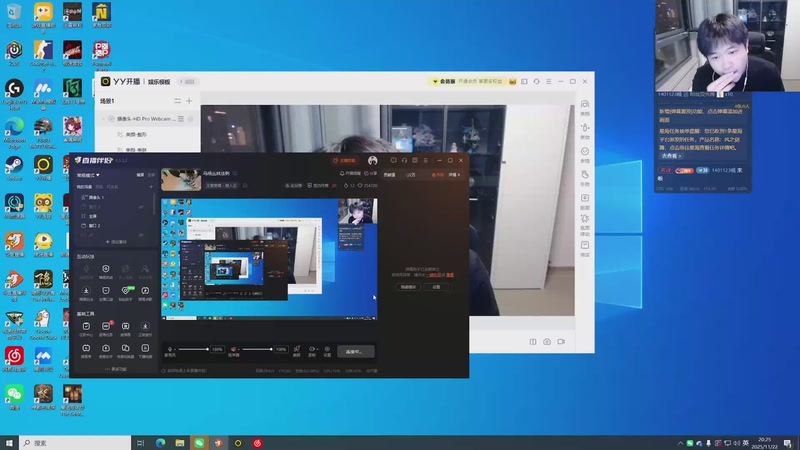
Task: Click the 添加素材 add source button
Action: point(116,242)
